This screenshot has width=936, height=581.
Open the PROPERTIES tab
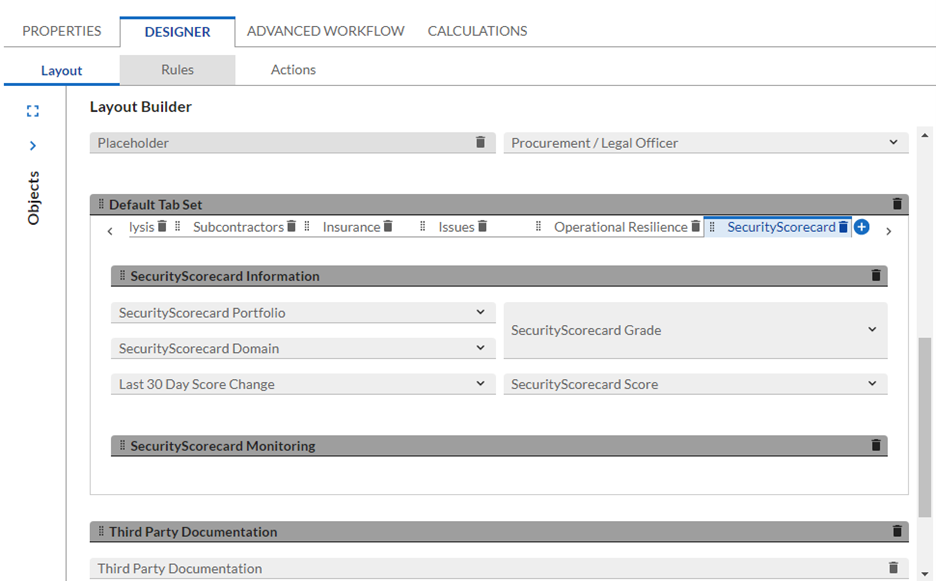[x=61, y=31]
